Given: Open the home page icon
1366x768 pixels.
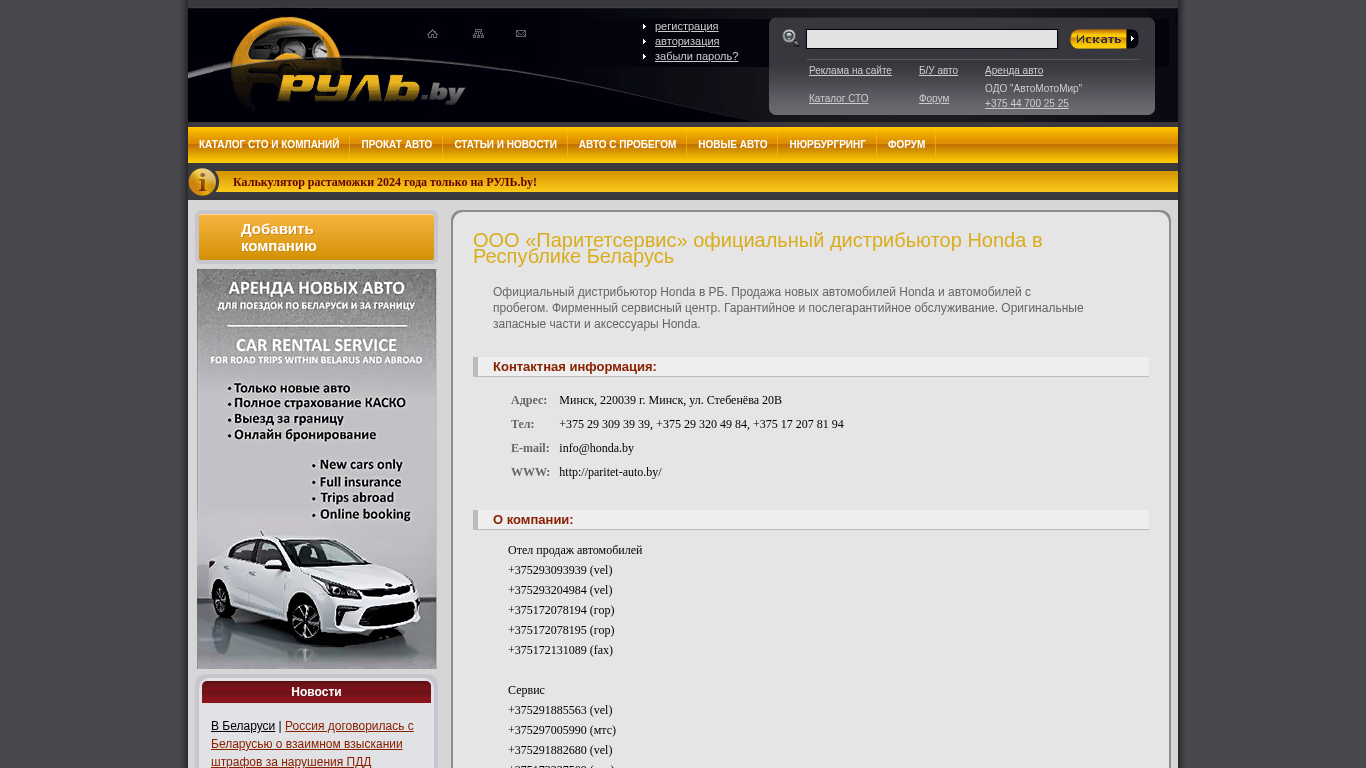Looking at the screenshot, I should pos(432,34).
